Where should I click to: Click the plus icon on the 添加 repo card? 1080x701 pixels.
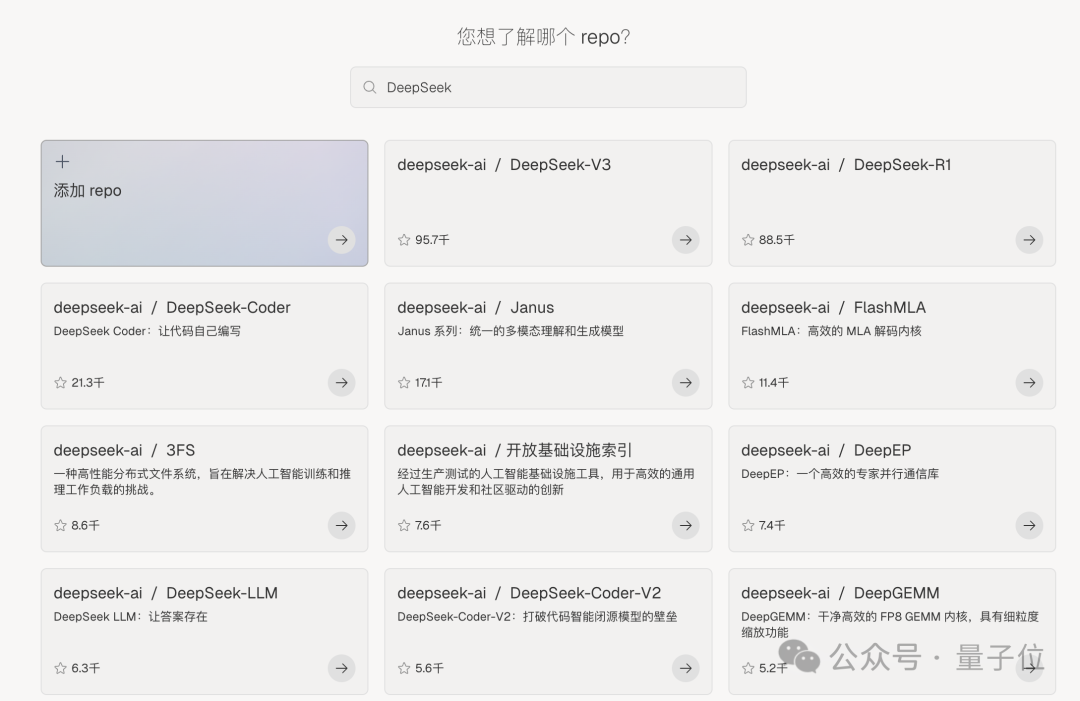pos(62,161)
